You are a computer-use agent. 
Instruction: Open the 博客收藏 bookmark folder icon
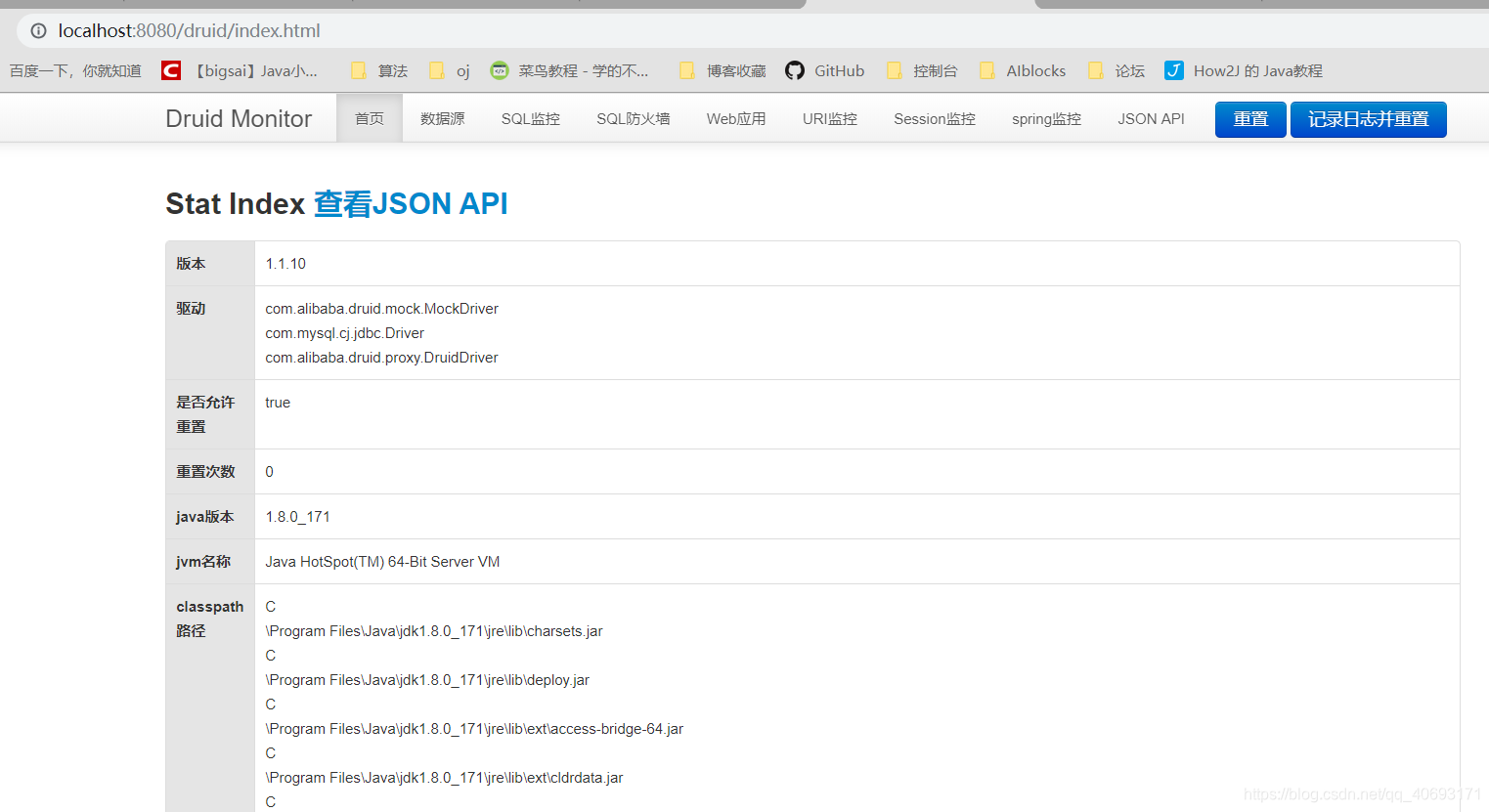(x=687, y=70)
